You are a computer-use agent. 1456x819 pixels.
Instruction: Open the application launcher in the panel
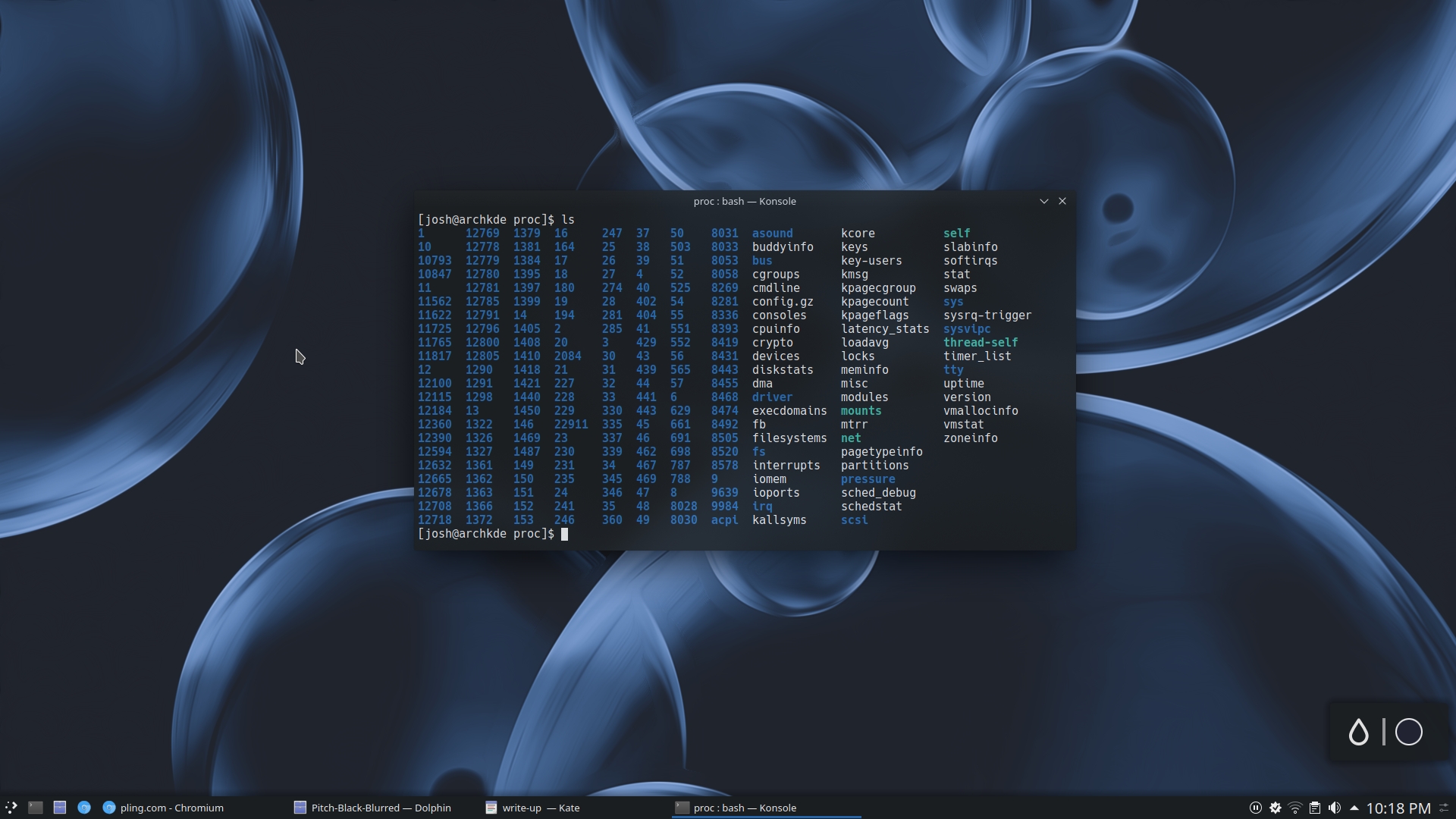click(x=11, y=808)
